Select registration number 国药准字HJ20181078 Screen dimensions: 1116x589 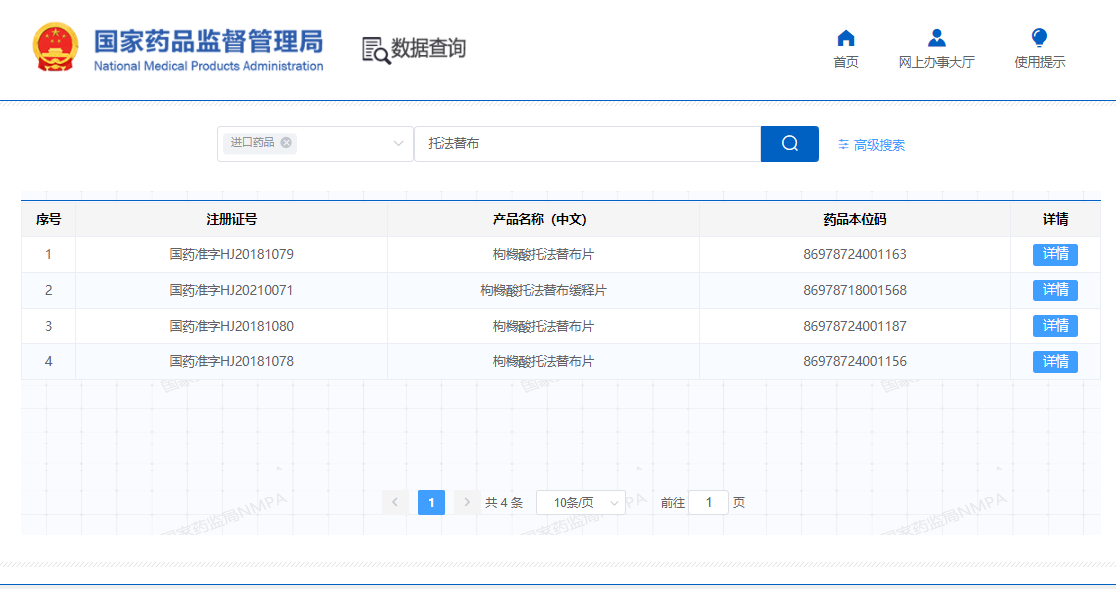coord(231,361)
